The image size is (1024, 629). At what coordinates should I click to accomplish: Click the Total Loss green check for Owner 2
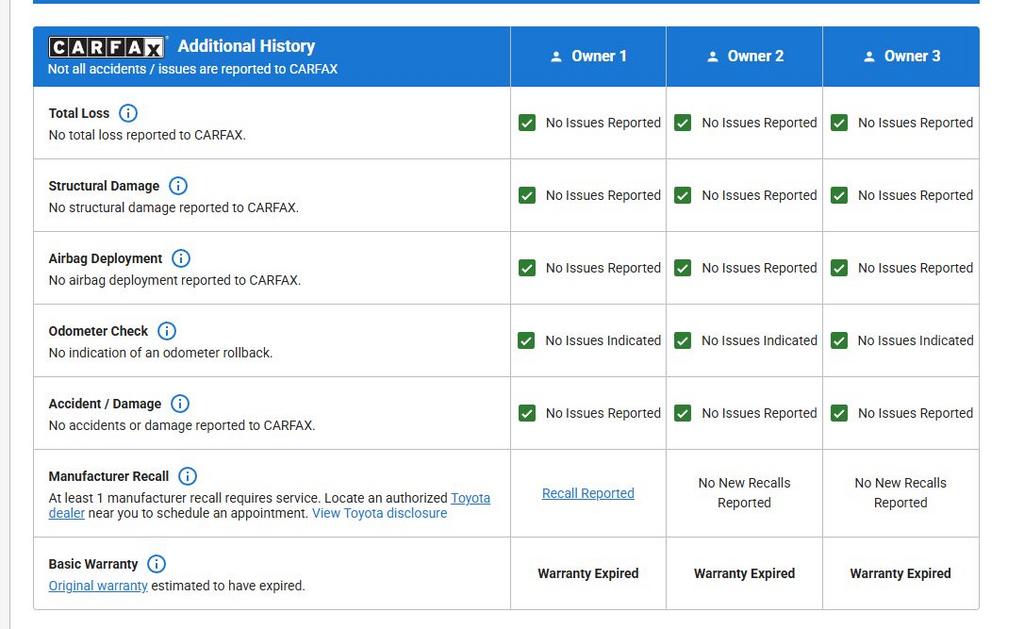(x=682, y=123)
